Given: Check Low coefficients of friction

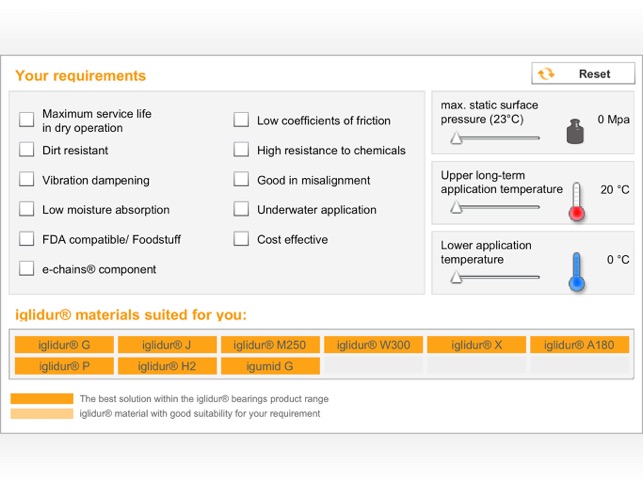Looking at the screenshot, I should (241, 120).
